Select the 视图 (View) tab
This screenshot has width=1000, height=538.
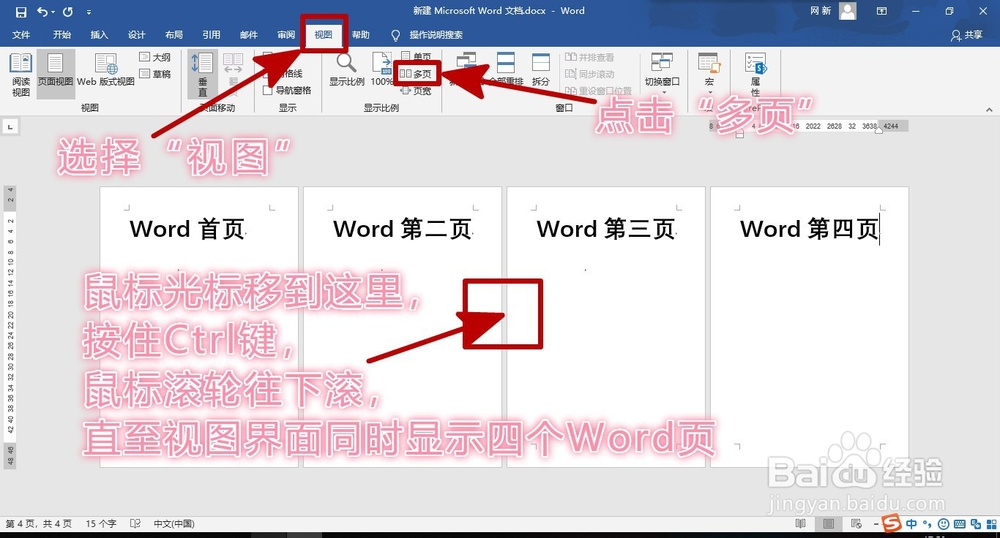(x=323, y=35)
